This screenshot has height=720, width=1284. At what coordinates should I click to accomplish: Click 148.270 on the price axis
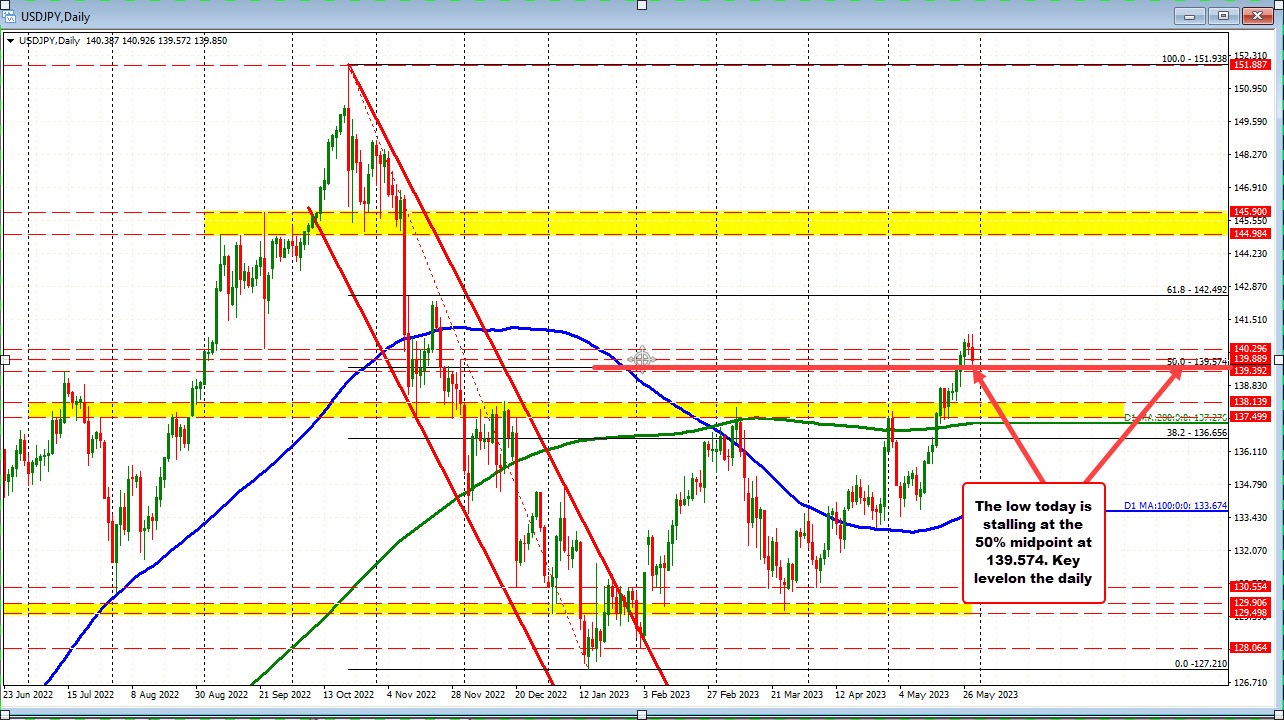pos(1251,155)
